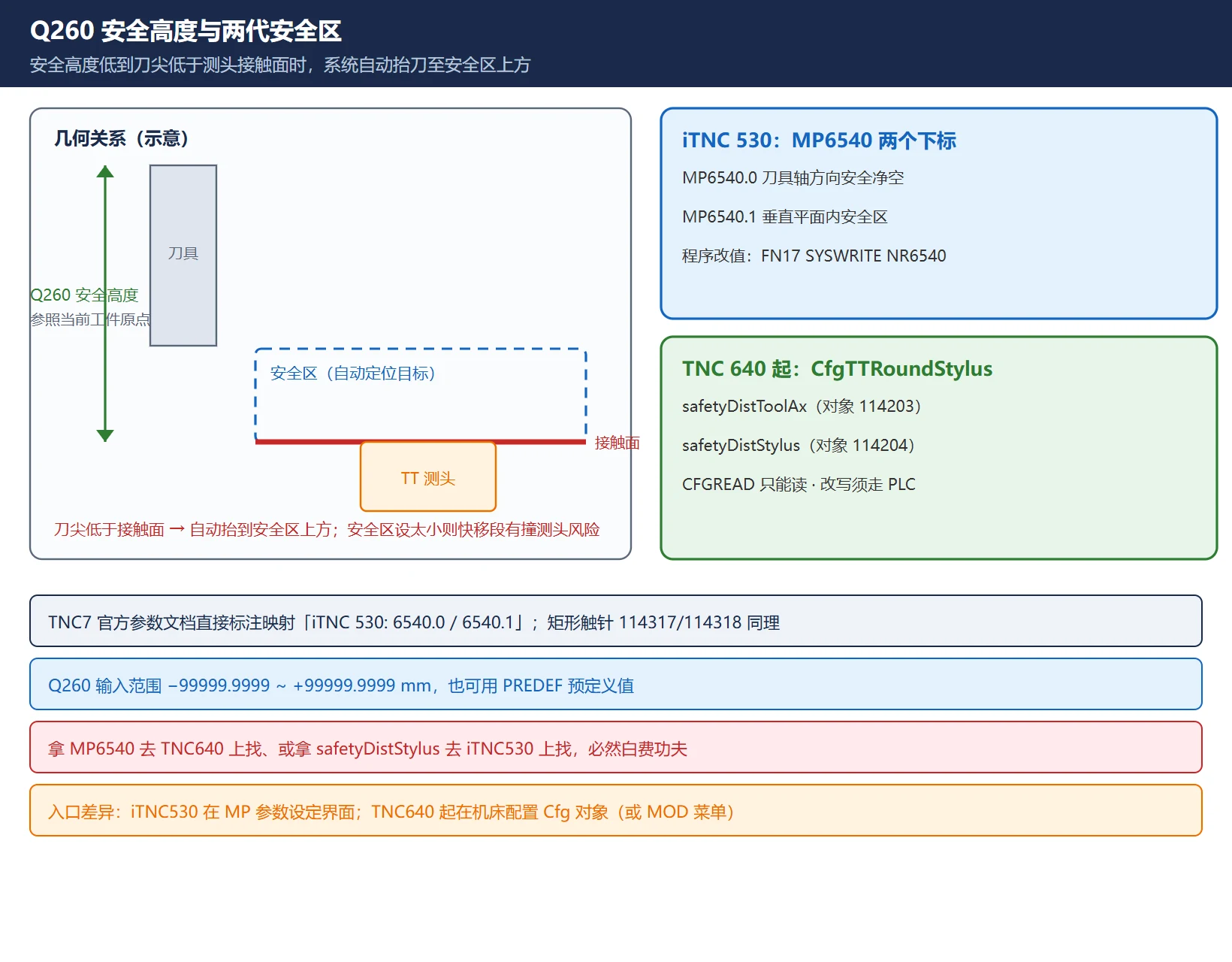Click the red note beginning '刀尖低于接触面'

327,530
